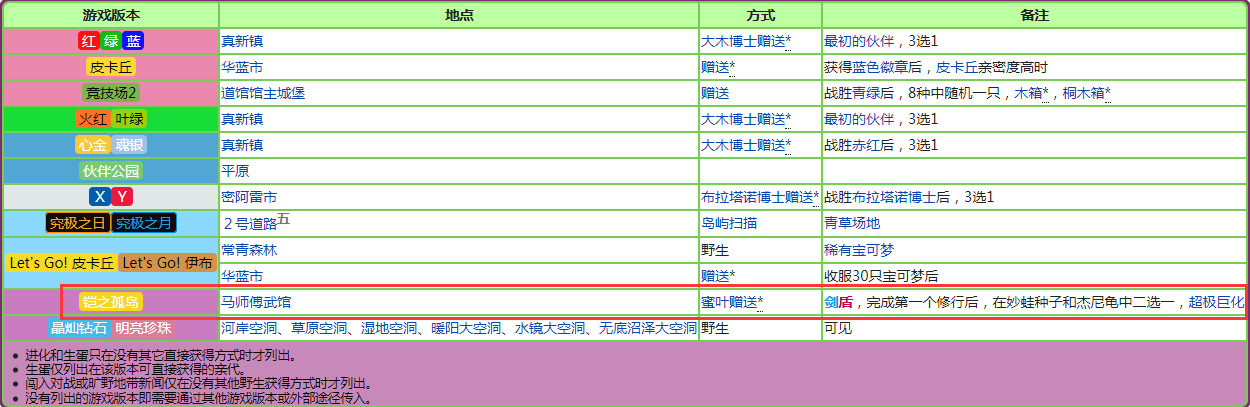The height and width of the screenshot is (407, 1250).
Task: Open the 2号道路 location link
Action: pos(250,223)
